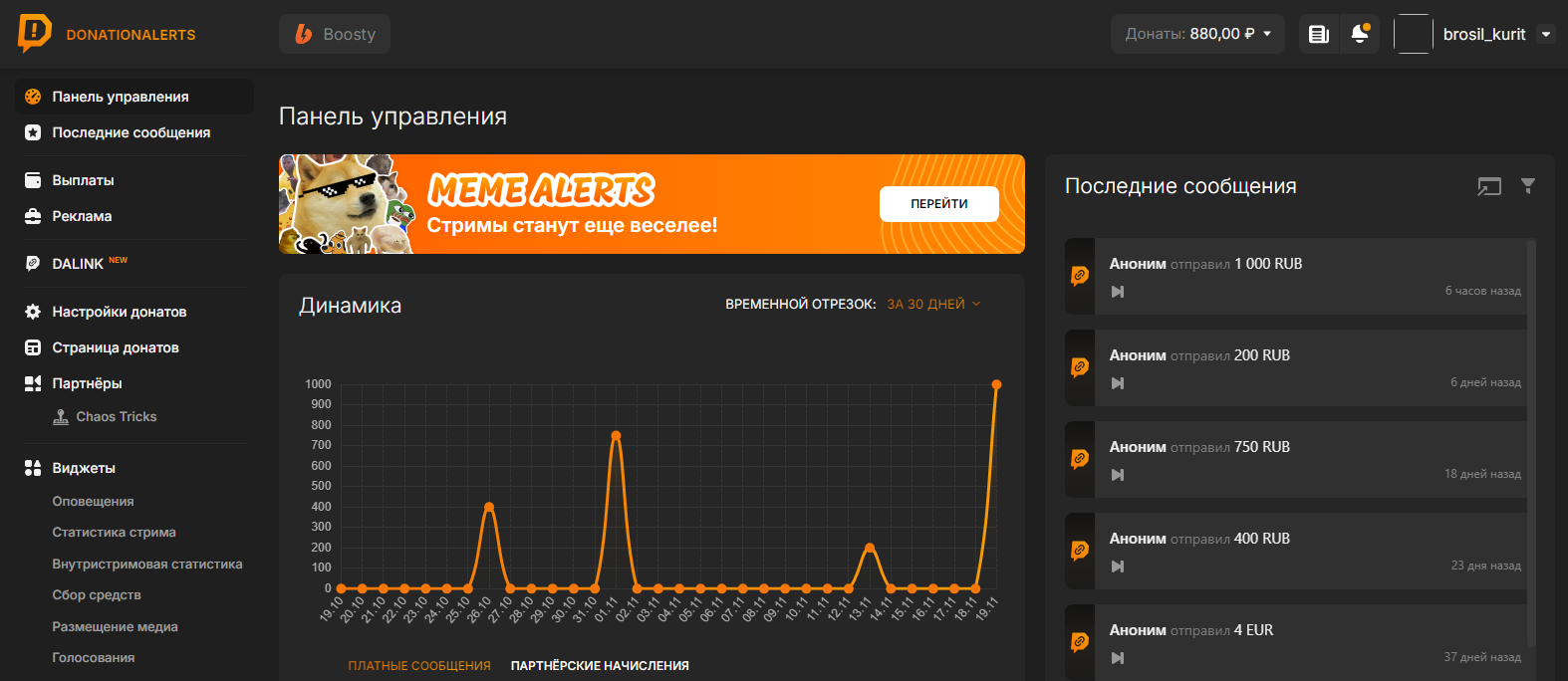Click the messages panel vertical scrollbar

coord(1532,443)
